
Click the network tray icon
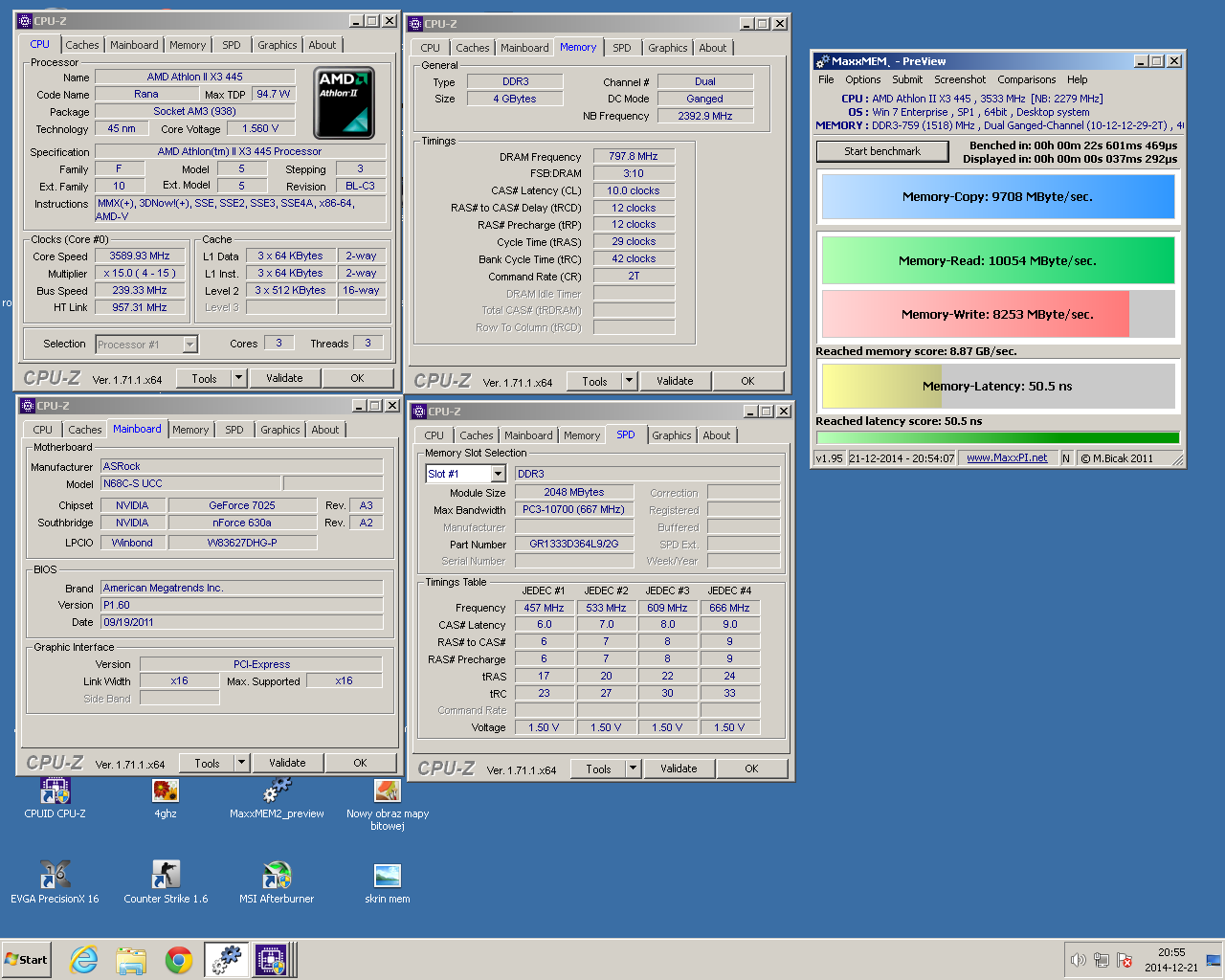(x=1102, y=960)
